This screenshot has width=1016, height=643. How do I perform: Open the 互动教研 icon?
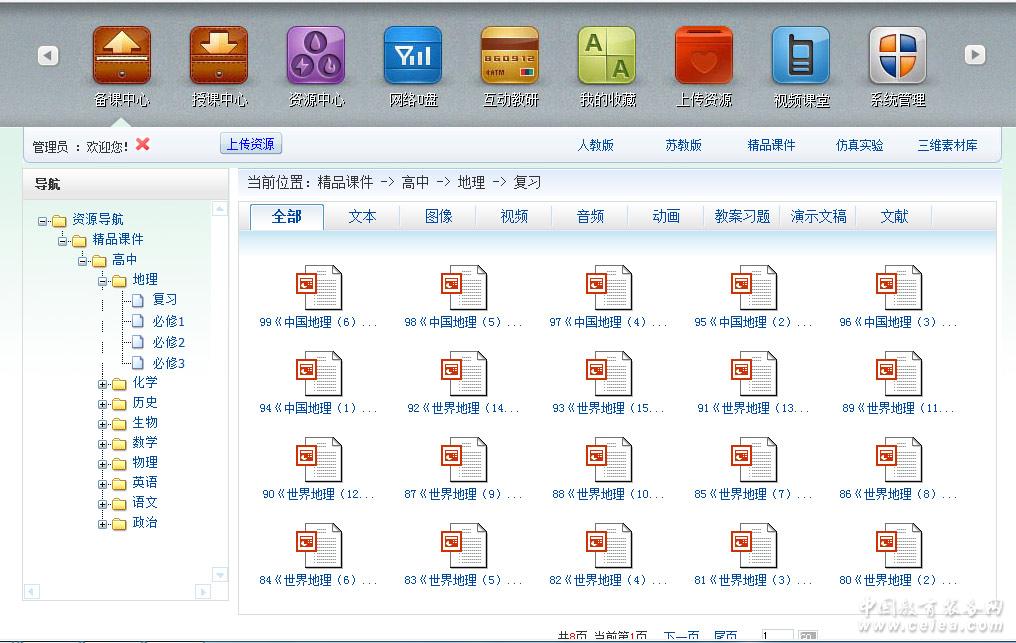pyautogui.click(x=509, y=56)
